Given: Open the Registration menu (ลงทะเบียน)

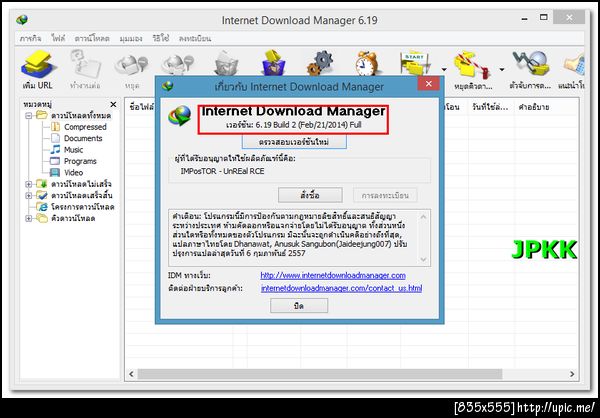Looking at the screenshot, I should coord(195,38).
